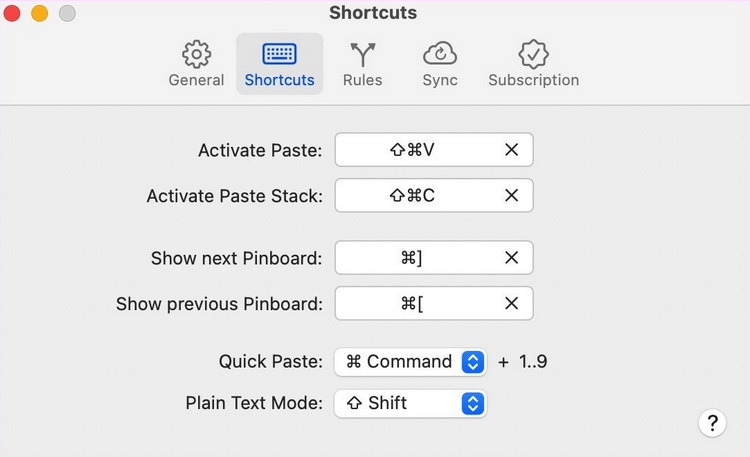Image resolution: width=750 pixels, height=457 pixels.
Task: Switch to the Rules tab label
Action: (362, 80)
